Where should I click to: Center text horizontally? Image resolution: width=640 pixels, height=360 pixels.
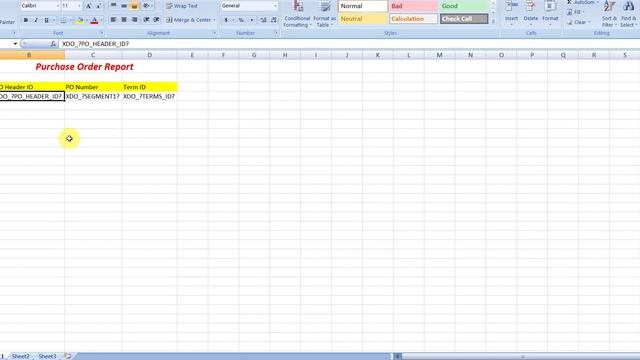[124, 20]
